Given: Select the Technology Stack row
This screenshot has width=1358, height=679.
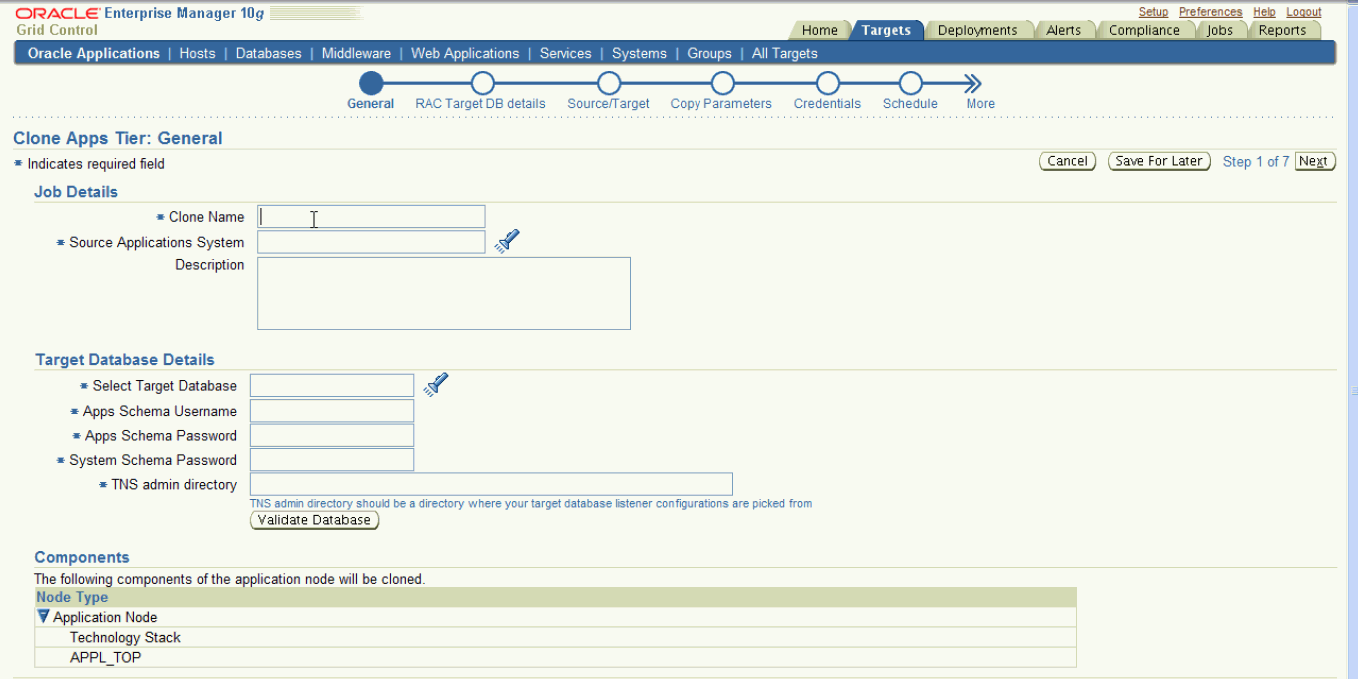Looking at the screenshot, I should [x=555, y=637].
